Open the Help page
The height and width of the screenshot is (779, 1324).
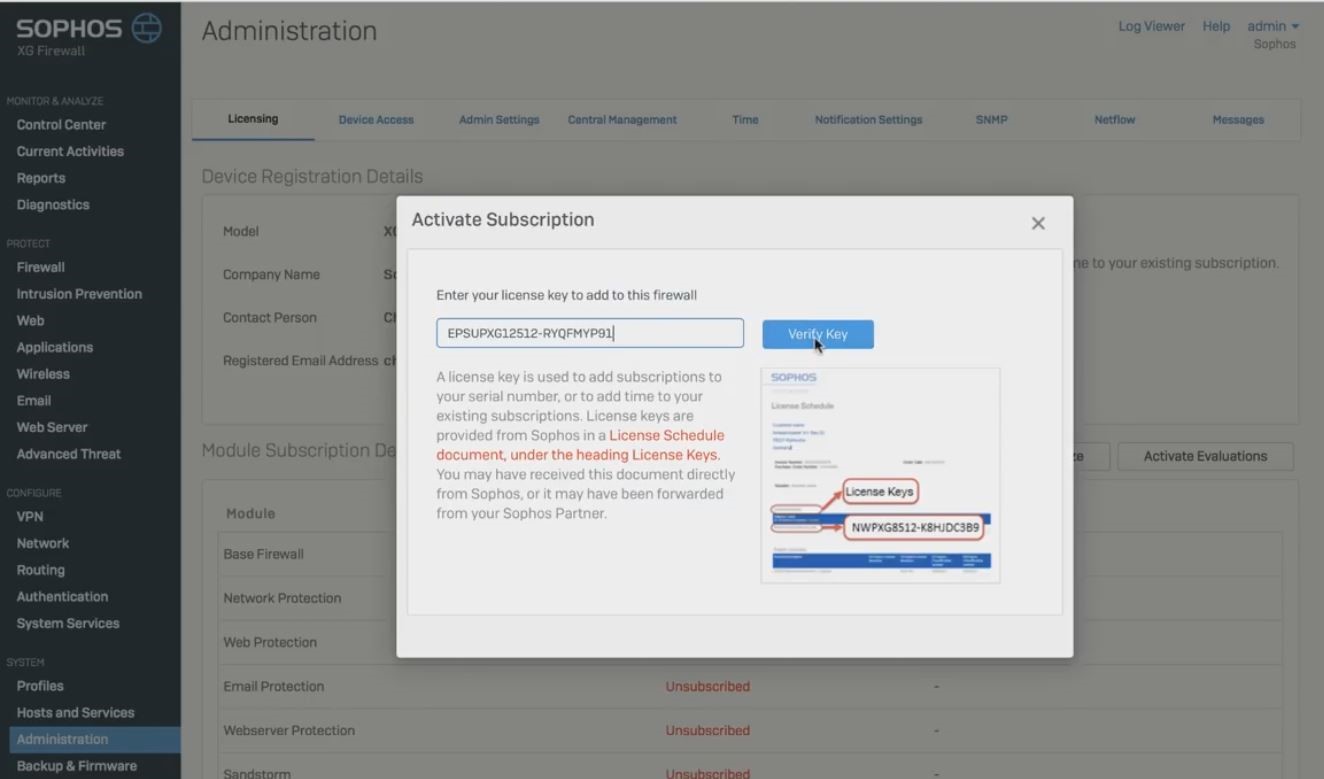[x=1216, y=26]
